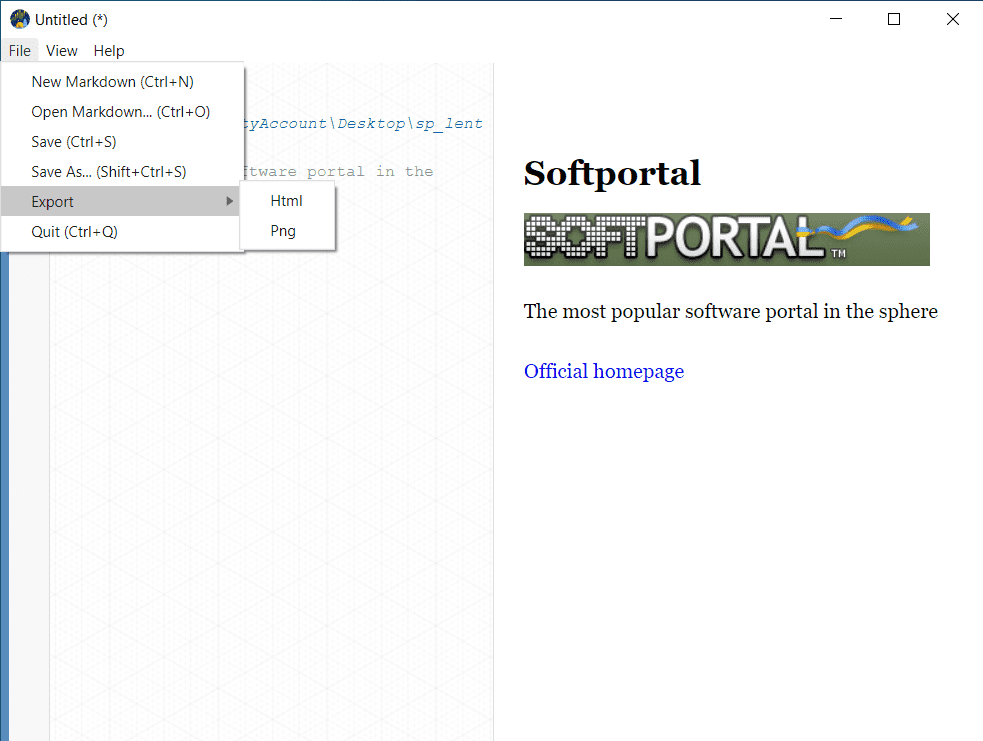This screenshot has width=983, height=741.
Task: Follow the Official homepage link
Action: (x=604, y=371)
